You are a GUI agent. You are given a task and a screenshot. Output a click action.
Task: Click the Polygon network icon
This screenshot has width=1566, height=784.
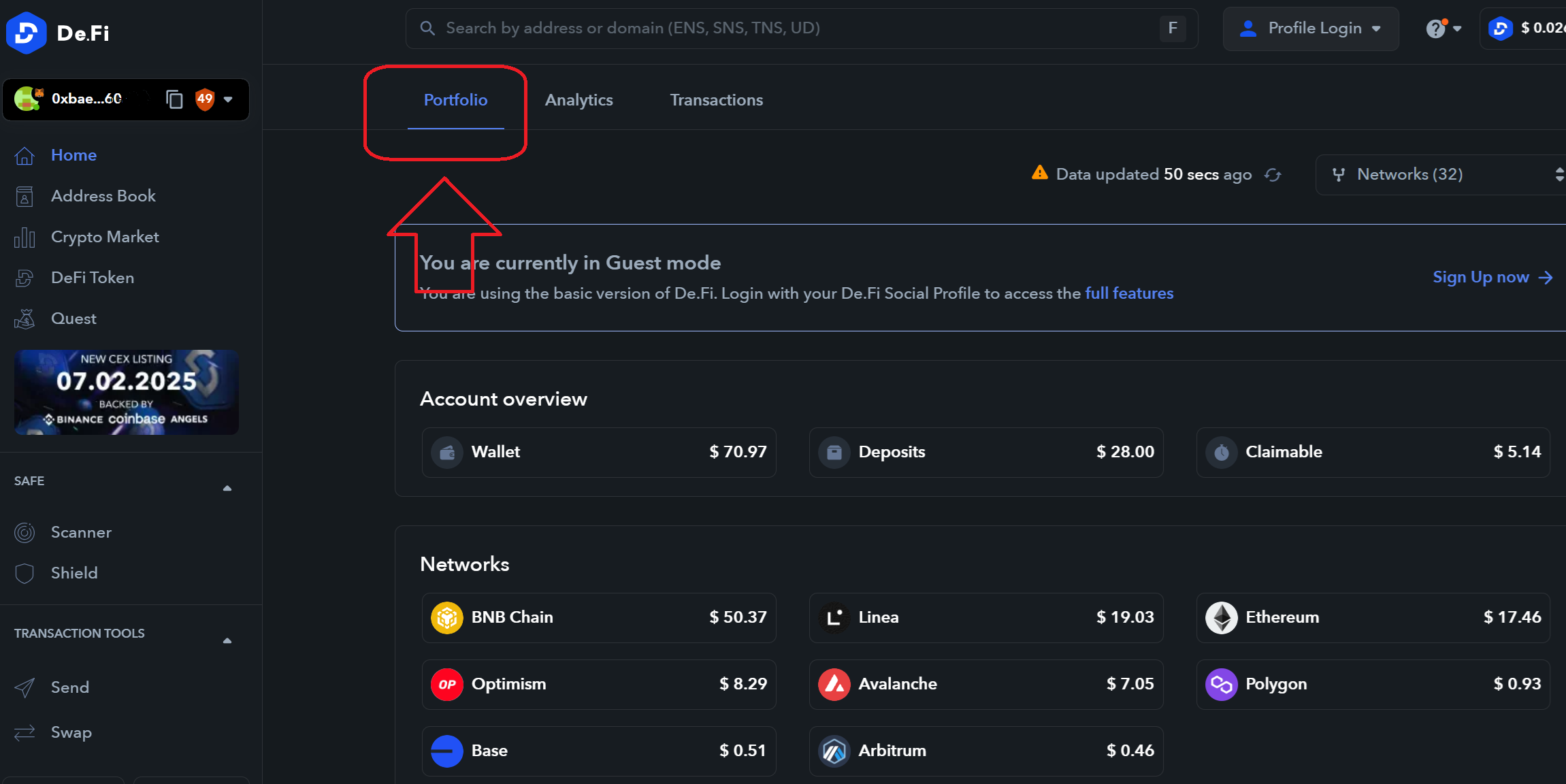1222,685
